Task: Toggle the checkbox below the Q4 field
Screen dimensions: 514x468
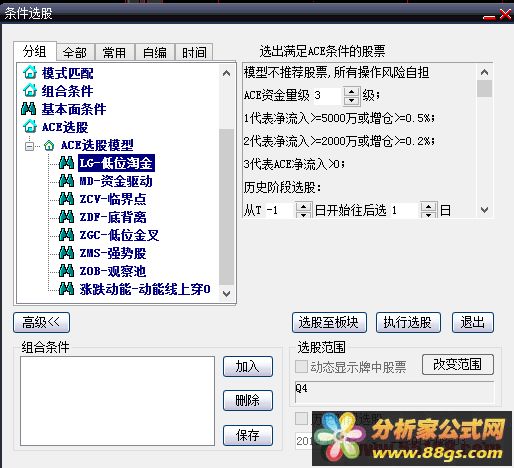Action: 301,419
